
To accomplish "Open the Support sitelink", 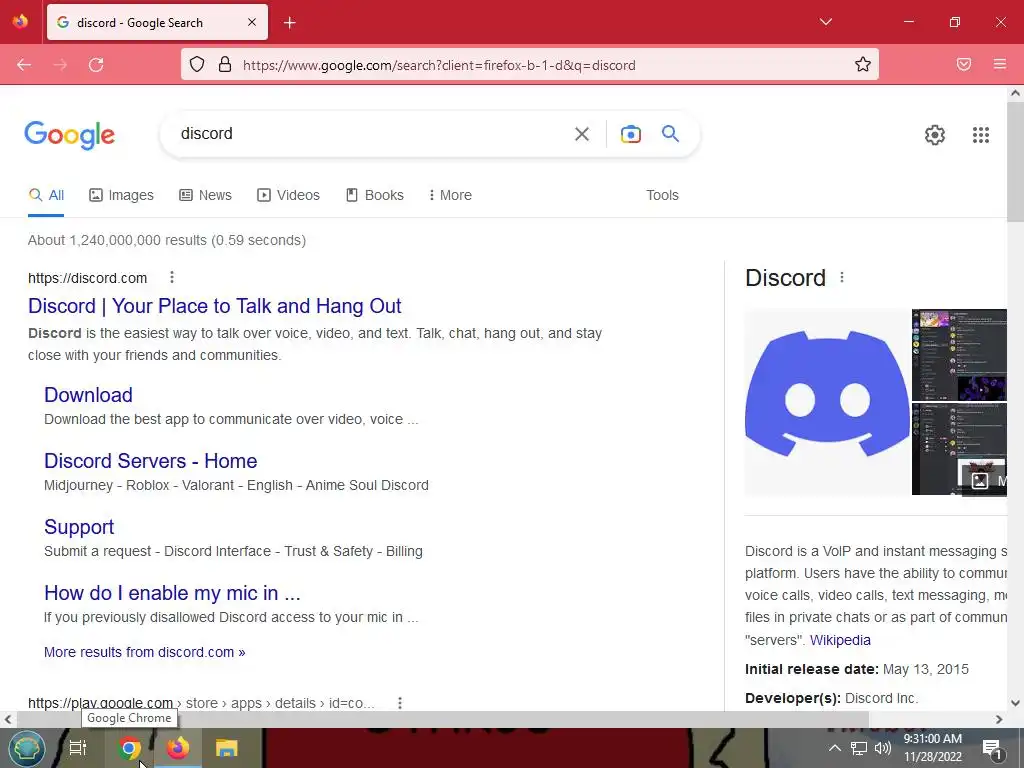I will [x=79, y=526].
